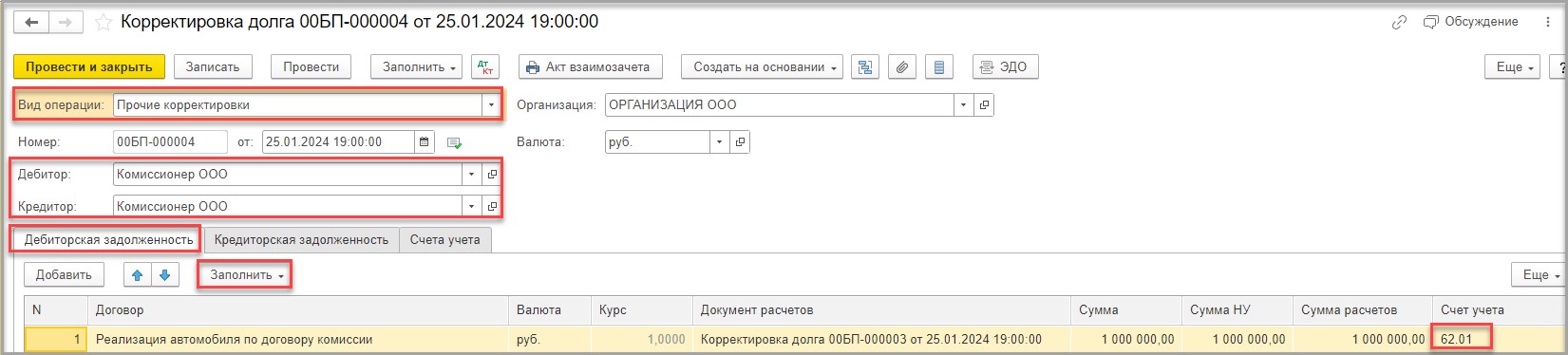Click Документ расчетов column header
The image size is (1568, 355).
881,310
